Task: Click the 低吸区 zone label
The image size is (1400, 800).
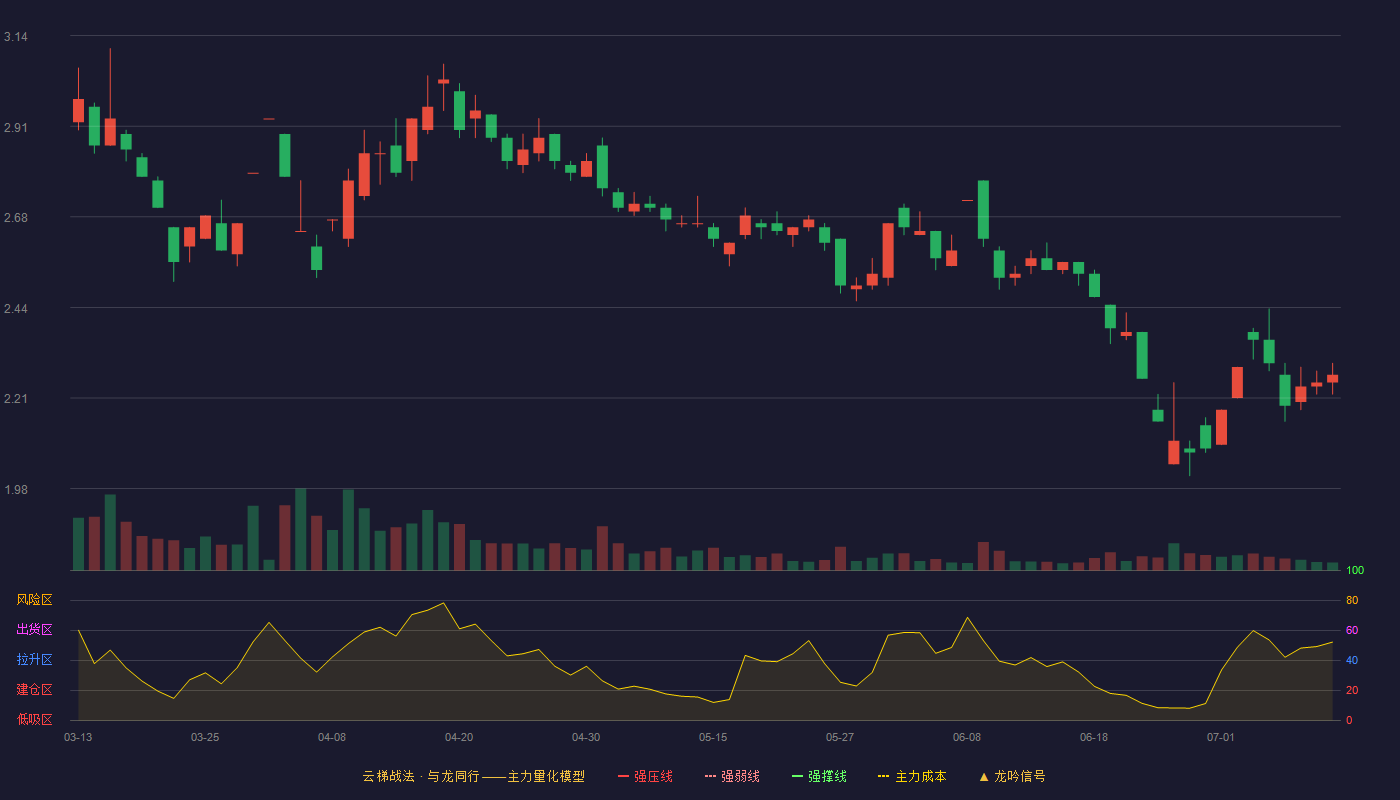Action: click(x=34, y=719)
